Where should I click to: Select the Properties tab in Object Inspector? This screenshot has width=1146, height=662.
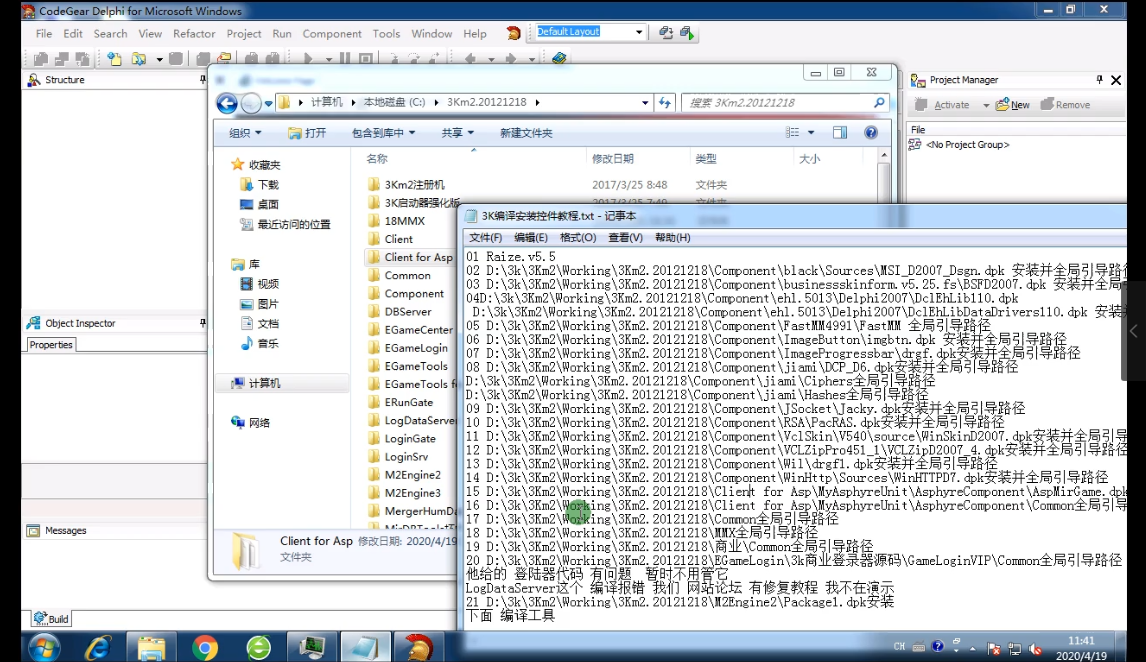(x=51, y=345)
